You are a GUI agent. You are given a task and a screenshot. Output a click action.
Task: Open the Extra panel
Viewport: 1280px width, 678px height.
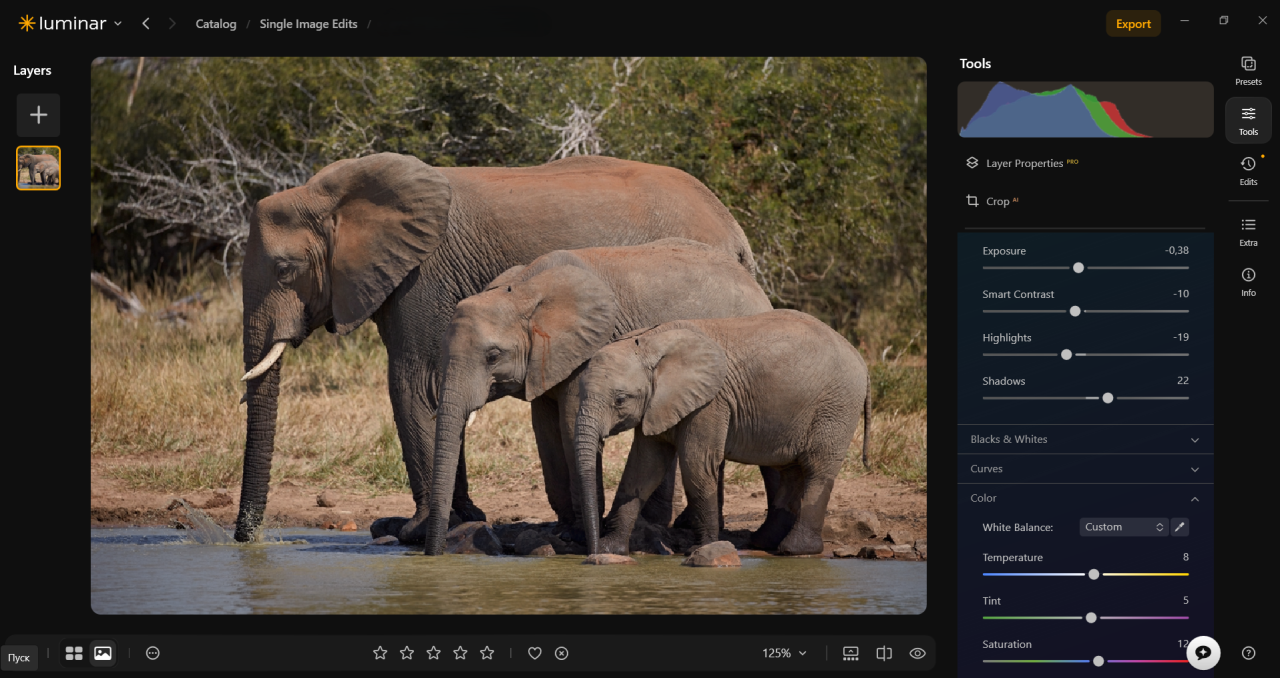pos(1248,231)
